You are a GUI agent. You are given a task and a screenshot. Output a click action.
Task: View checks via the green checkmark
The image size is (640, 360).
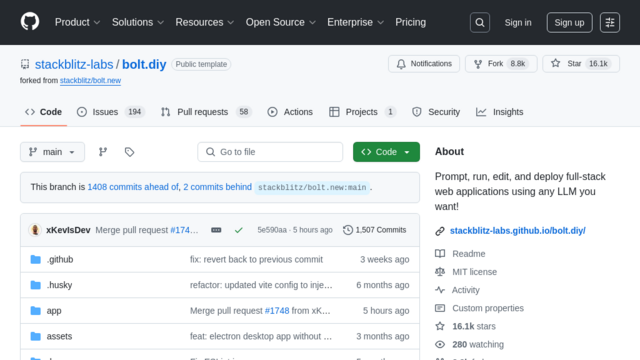(x=239, y=230)
